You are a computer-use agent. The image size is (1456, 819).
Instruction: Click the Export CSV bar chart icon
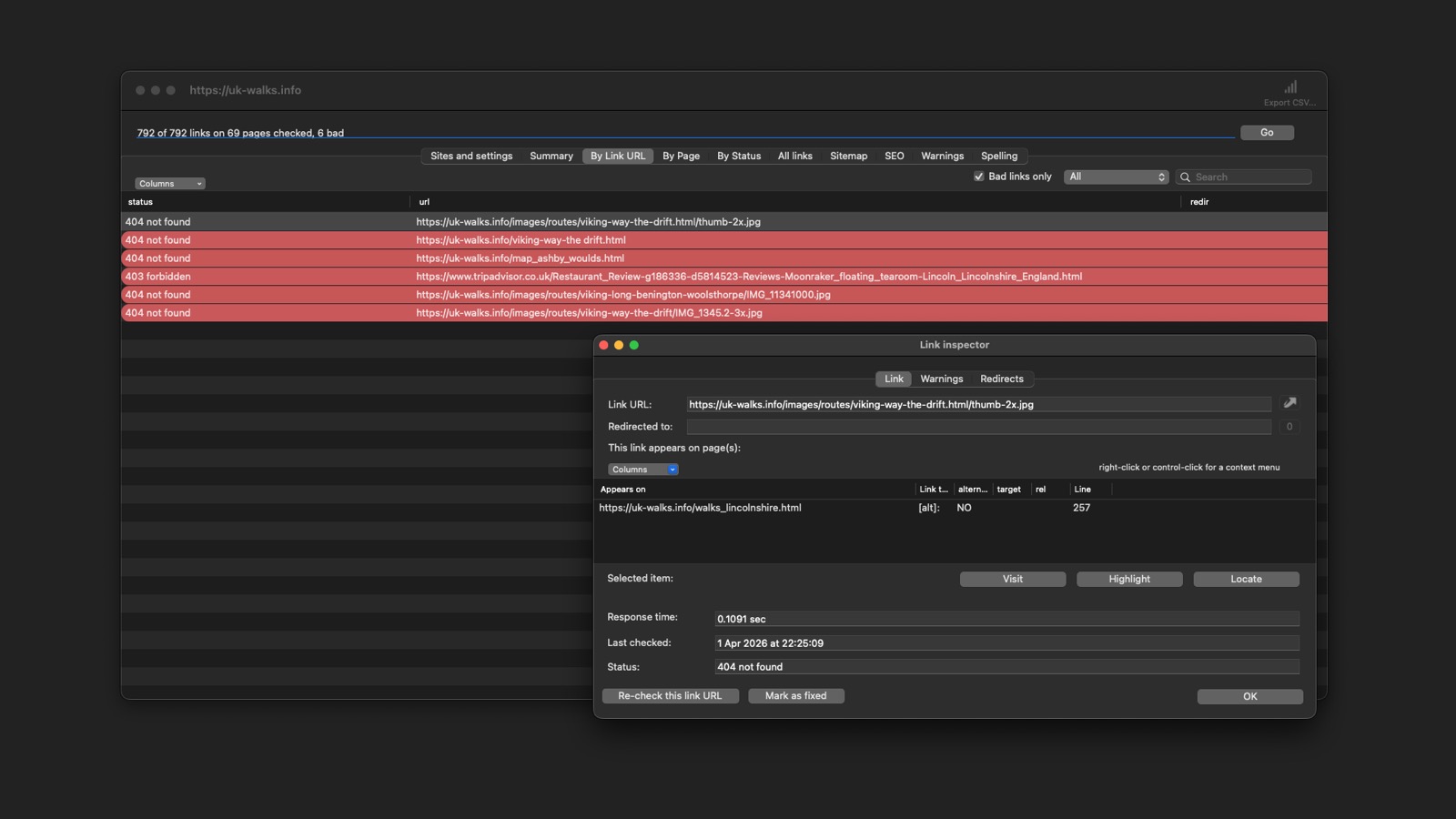(1290, 87)
